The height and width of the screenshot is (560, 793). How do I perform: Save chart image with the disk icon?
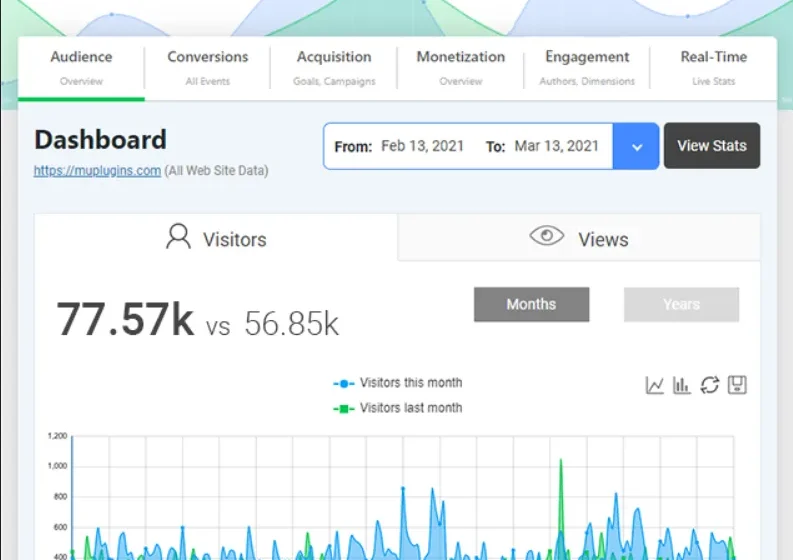(x=737, y=385)
